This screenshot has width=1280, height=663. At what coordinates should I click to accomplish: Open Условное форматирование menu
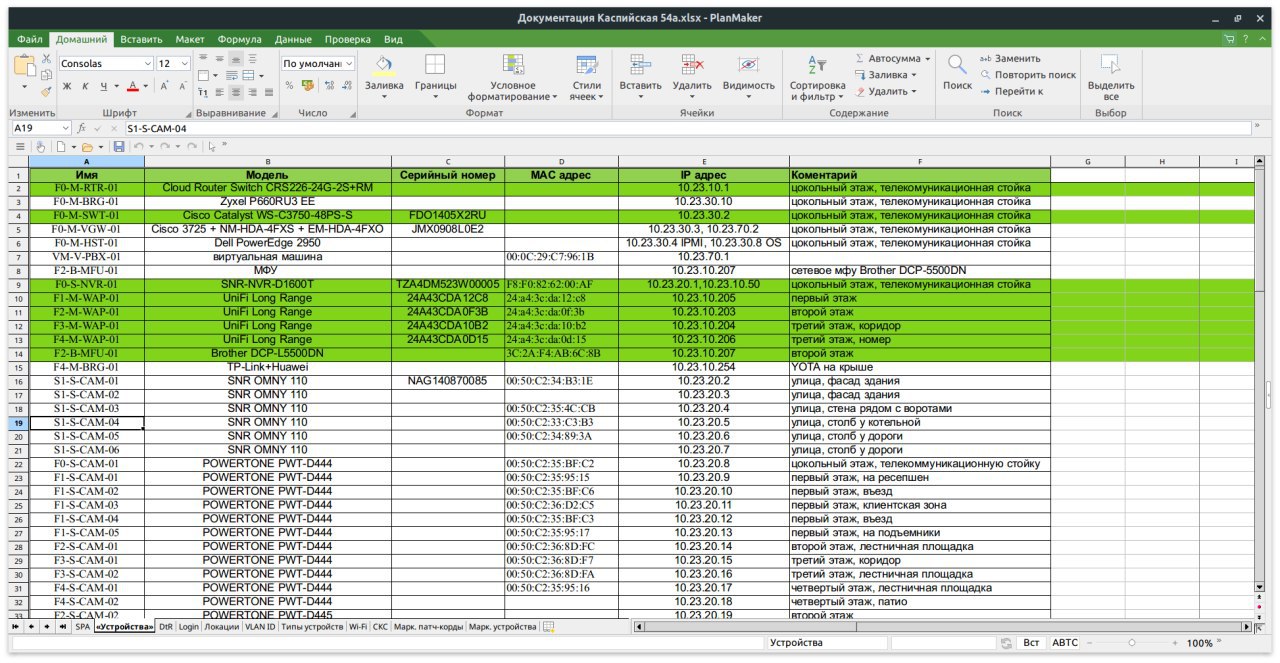(512, 78)
